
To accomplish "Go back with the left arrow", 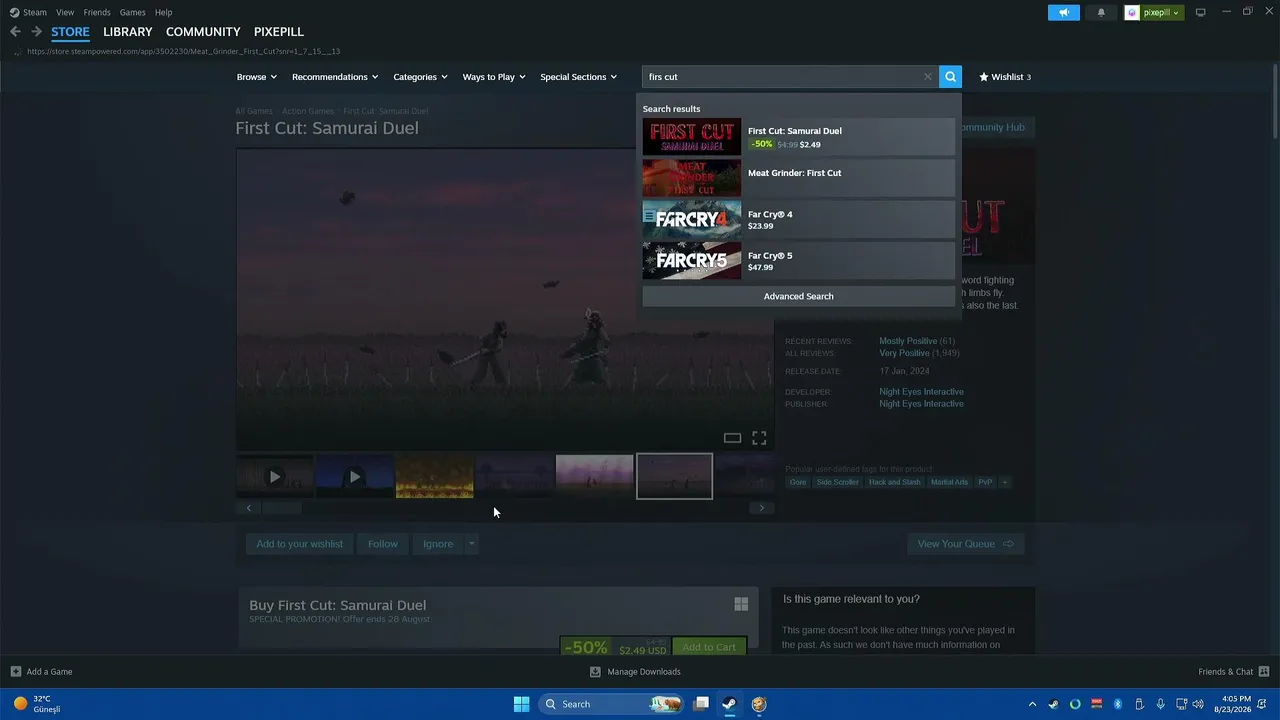I will [x=15, y=32].
